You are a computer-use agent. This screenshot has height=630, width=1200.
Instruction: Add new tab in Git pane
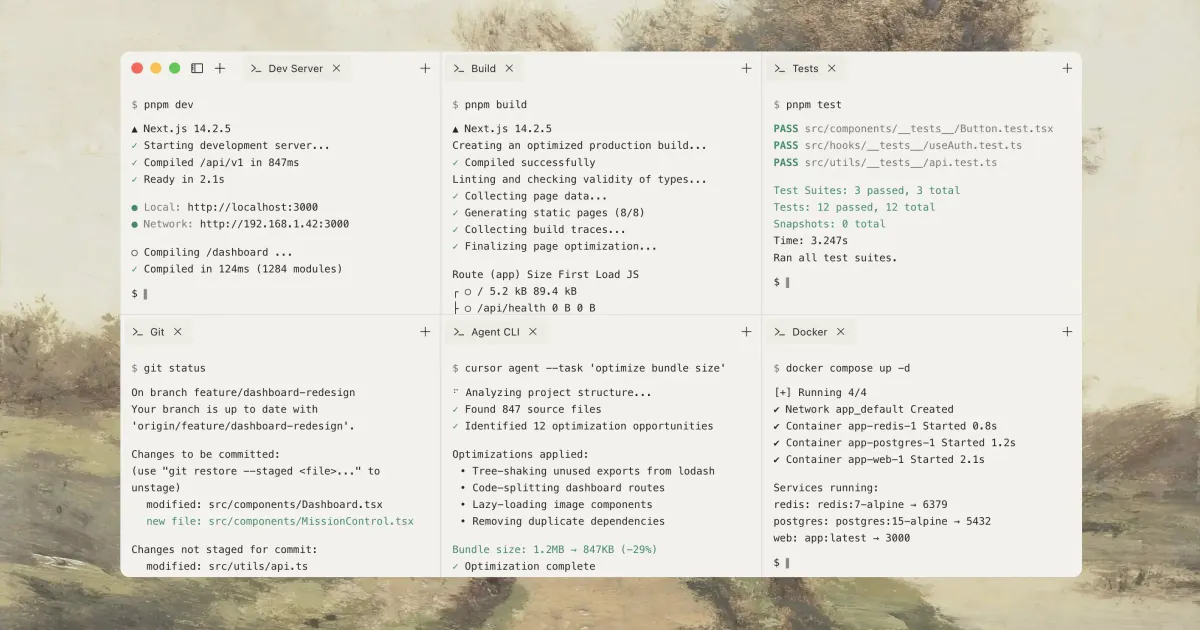pos(425,332)
